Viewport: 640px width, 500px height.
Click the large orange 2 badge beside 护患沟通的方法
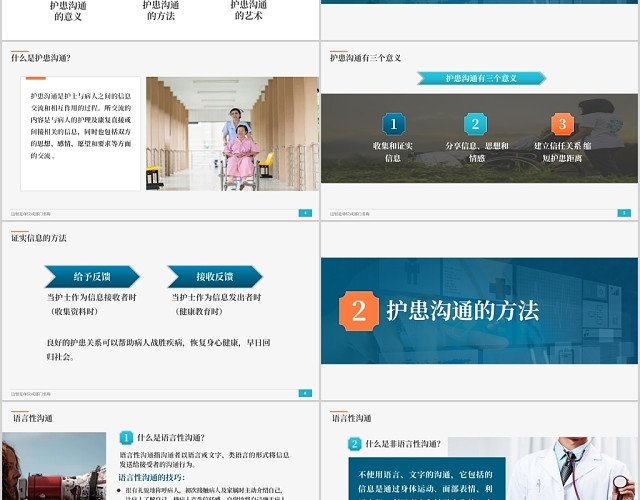tap(359, 311)
